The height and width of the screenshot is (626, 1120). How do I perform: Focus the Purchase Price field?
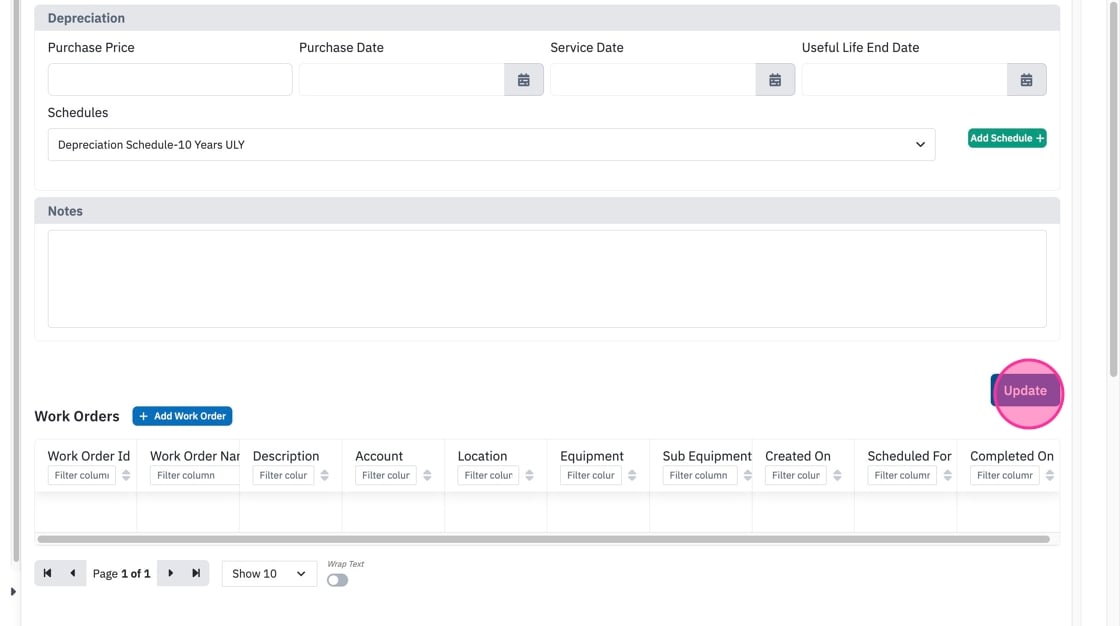pyautogui.click(x=170, y=79)
